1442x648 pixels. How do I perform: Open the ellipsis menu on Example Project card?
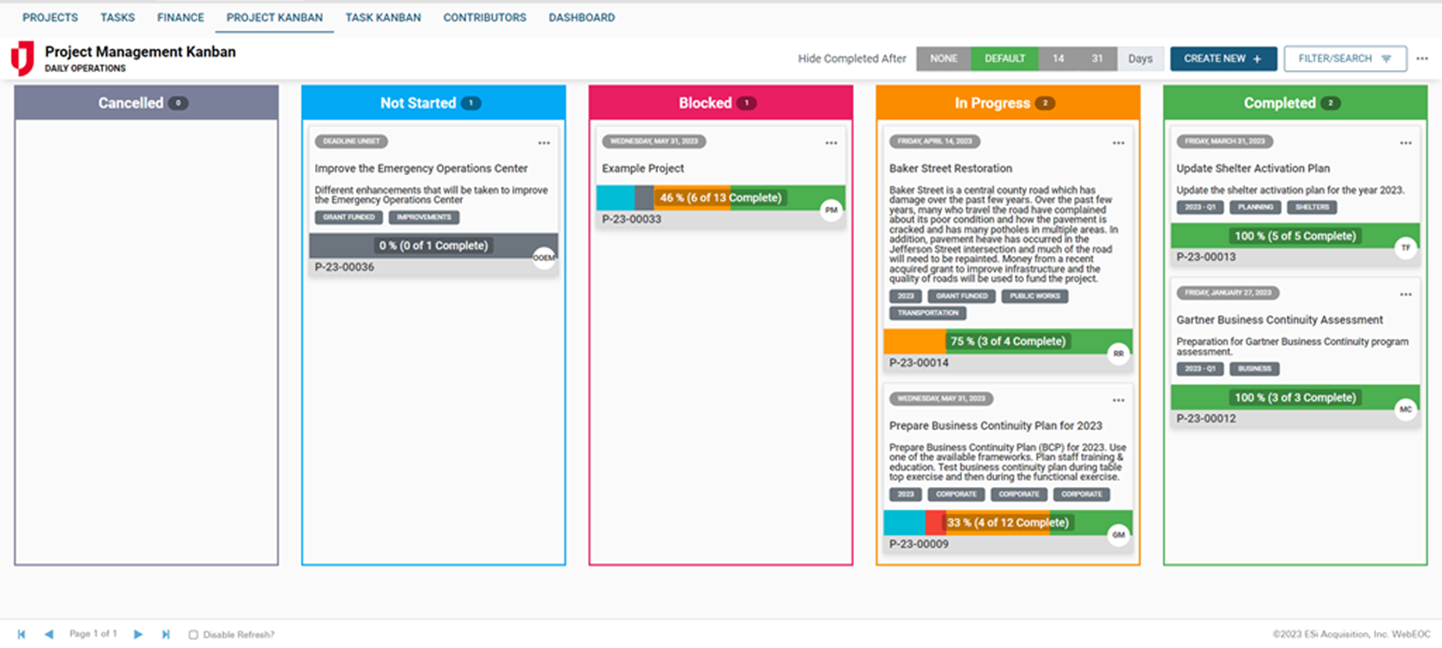(831, 142)
